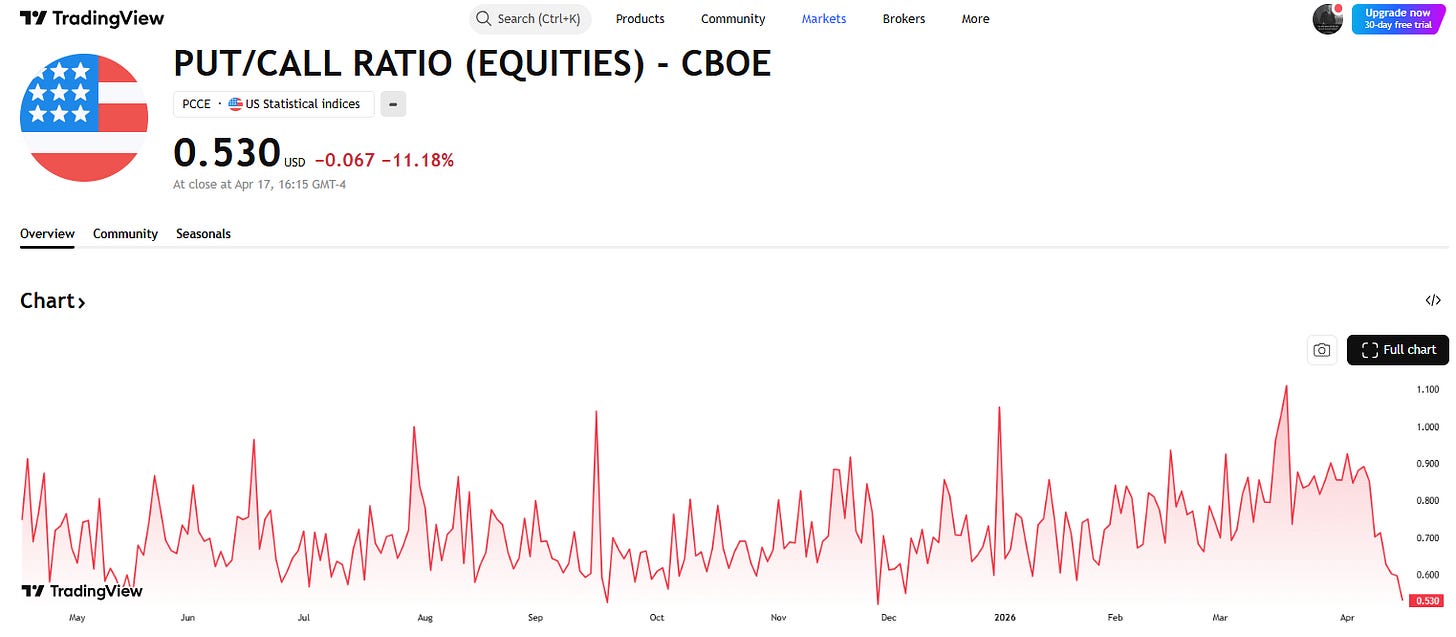Click the 0.530 current price value
The width and height of the screenshot is (1456, 637).
227,153
